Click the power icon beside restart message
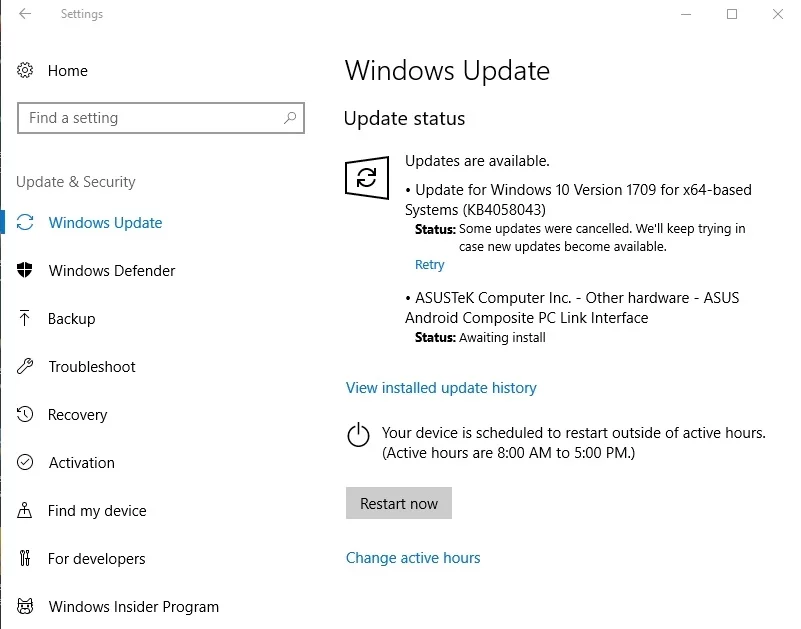 point(358,435)
